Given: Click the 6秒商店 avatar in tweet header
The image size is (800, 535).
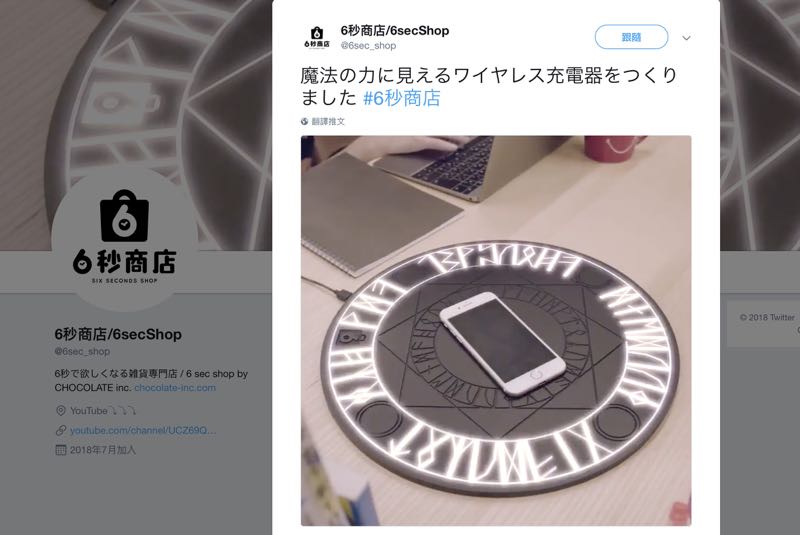Looking at the screenshot, I should pyautogui.click(x=317, y=37).
